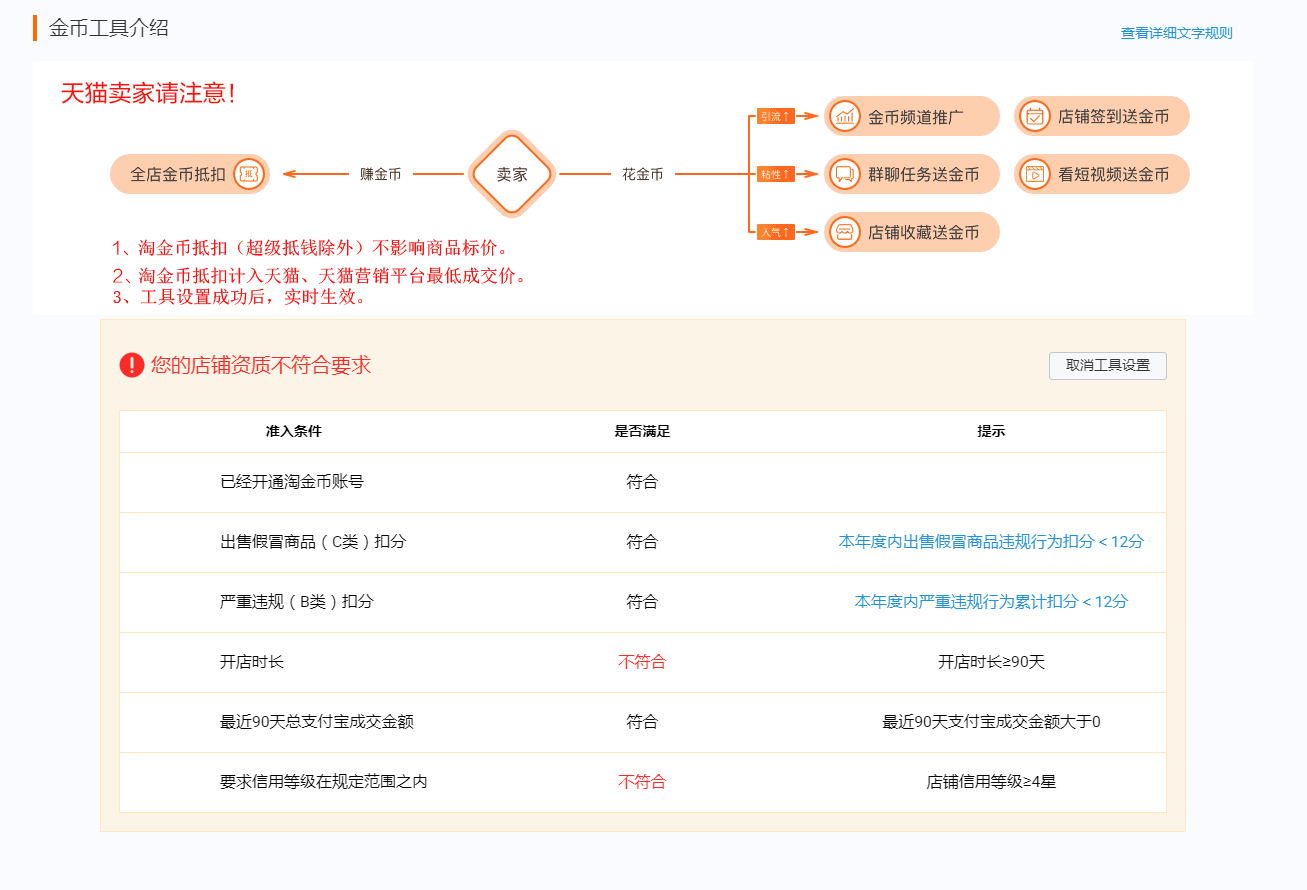
Task: Click the warning text 您的店铺资质不符合要求
Action: [x=261, y=365]
